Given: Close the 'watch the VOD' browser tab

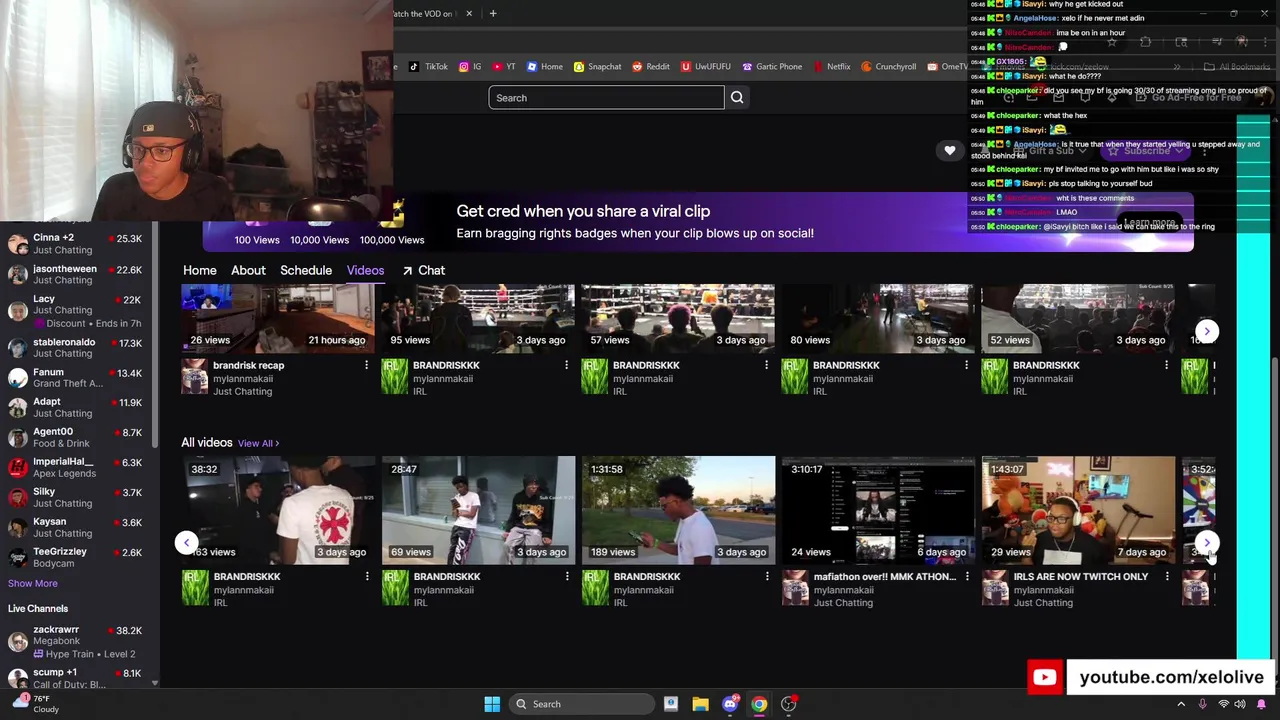Looking at the screenshot, I should pyautogui.click(x=468, y=14).
